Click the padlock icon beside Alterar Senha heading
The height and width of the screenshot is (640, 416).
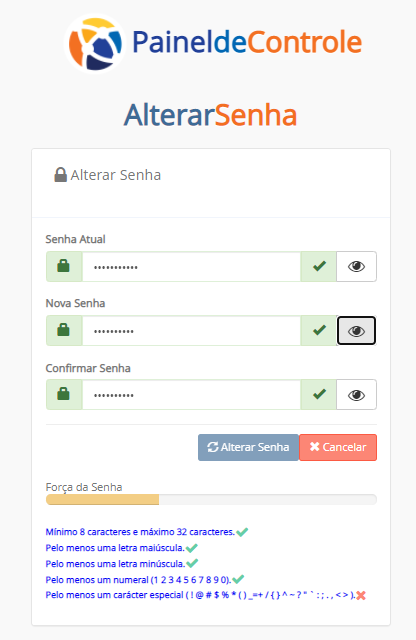click(x=60, y=175)
